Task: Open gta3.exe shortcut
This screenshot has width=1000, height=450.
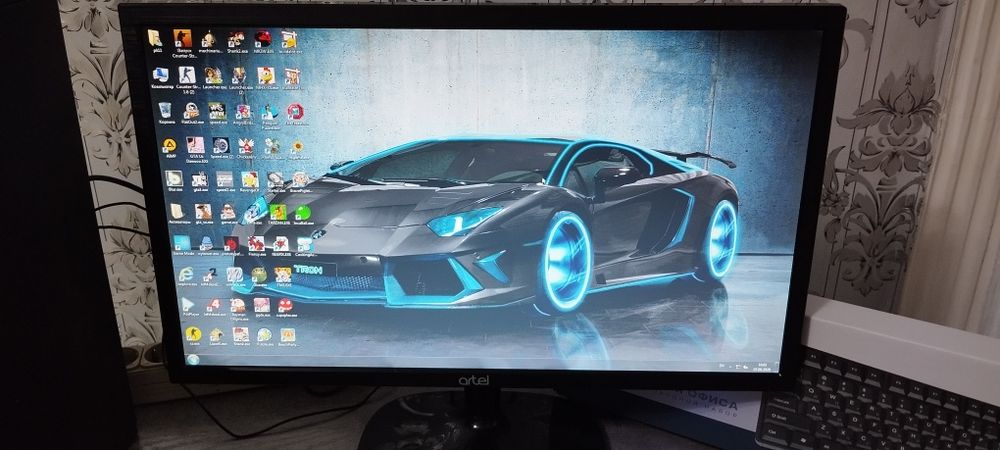Action: [x=200, y=179]
